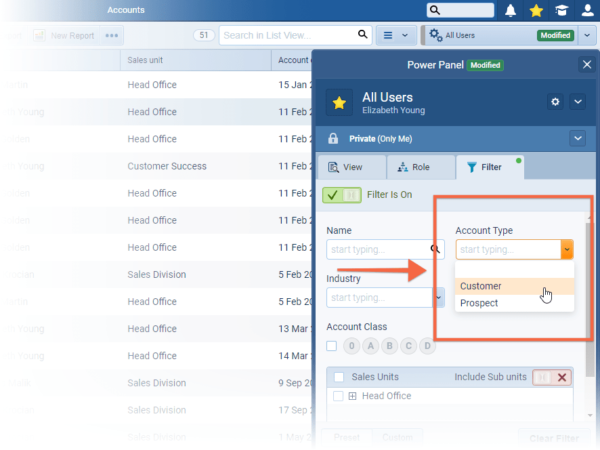The width and height of the screenshot is (600, 450).
Task: Click the Power Panel gear settings icon
Action: pos(555,102)
